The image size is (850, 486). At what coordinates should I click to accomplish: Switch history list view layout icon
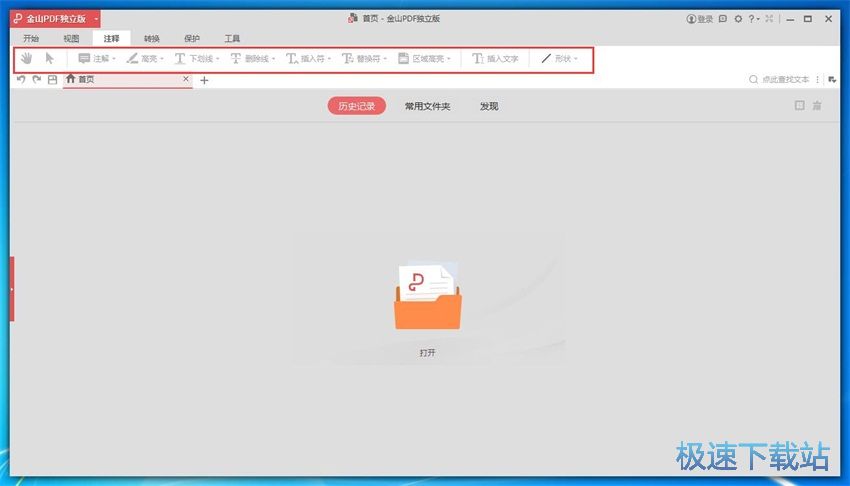pyautogui.click(x=800, y=105)
